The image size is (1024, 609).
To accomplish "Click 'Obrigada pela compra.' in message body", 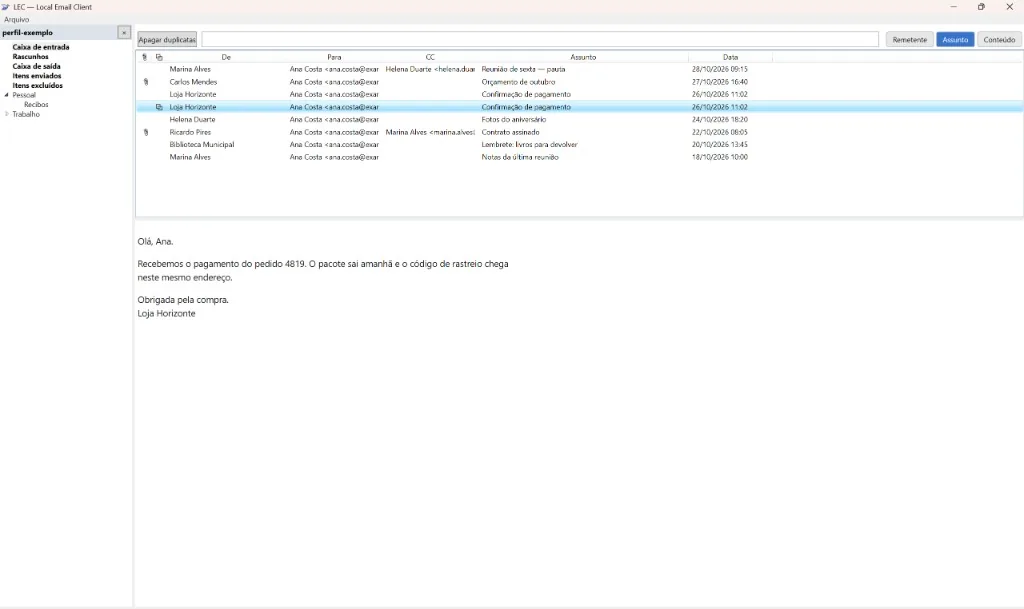I will pos(183,300).
